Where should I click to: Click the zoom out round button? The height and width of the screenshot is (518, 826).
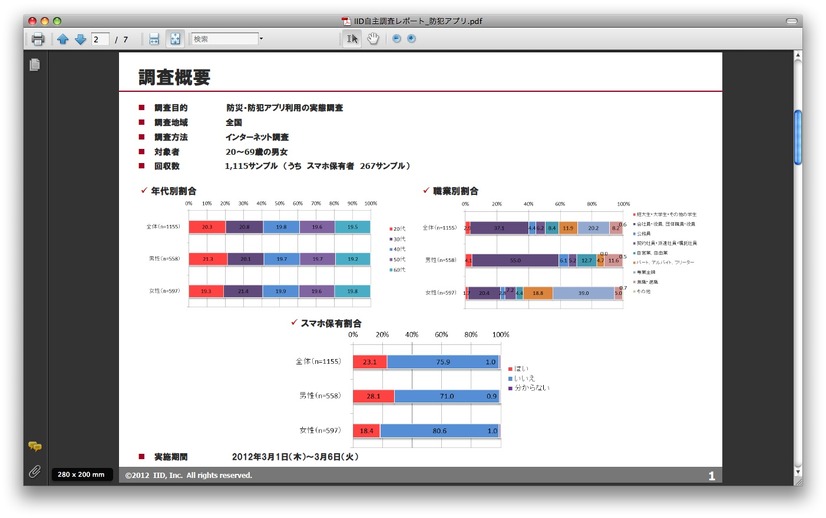[x=397, y=38]
